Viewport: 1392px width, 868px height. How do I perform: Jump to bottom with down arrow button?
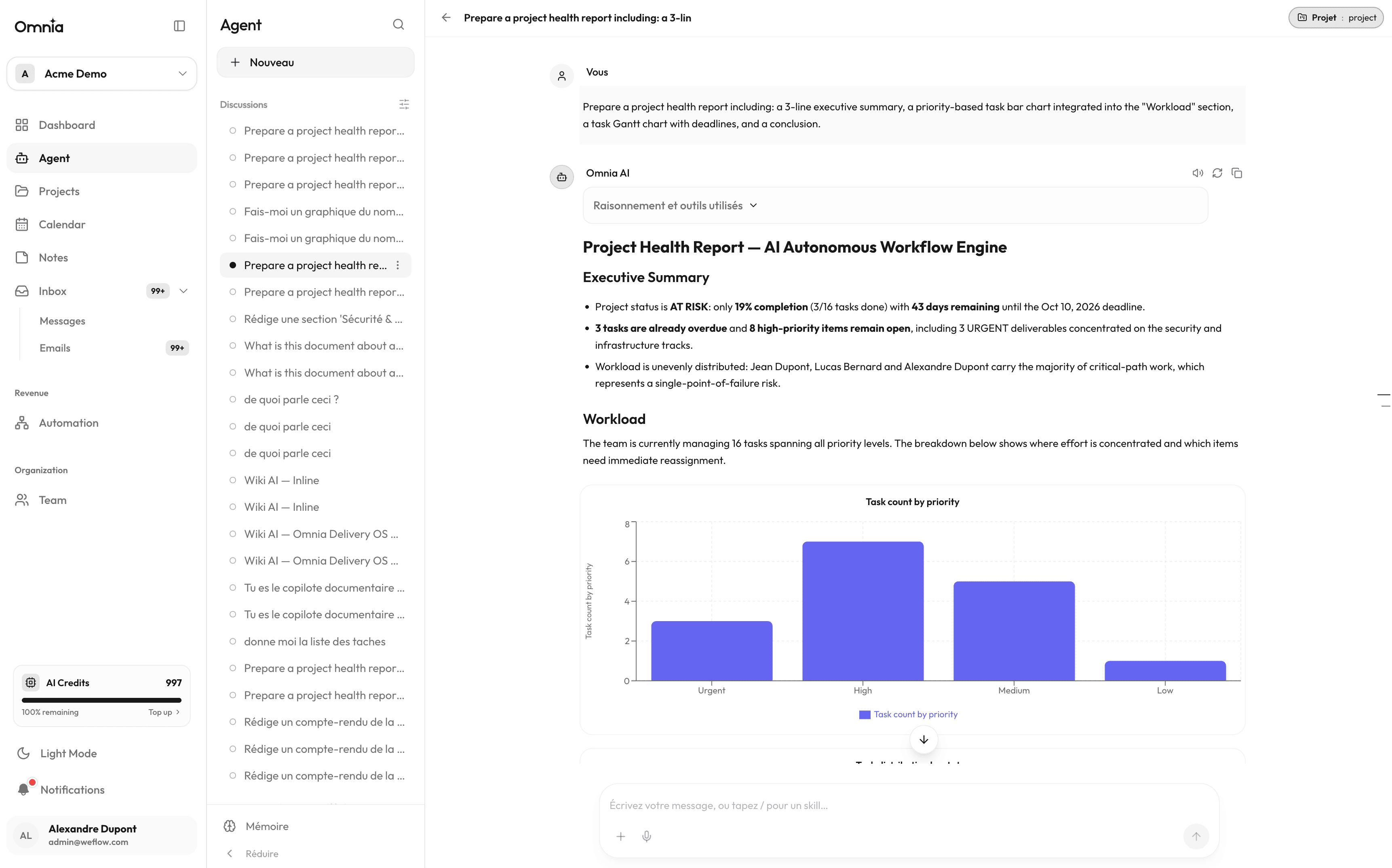[924, 739]
